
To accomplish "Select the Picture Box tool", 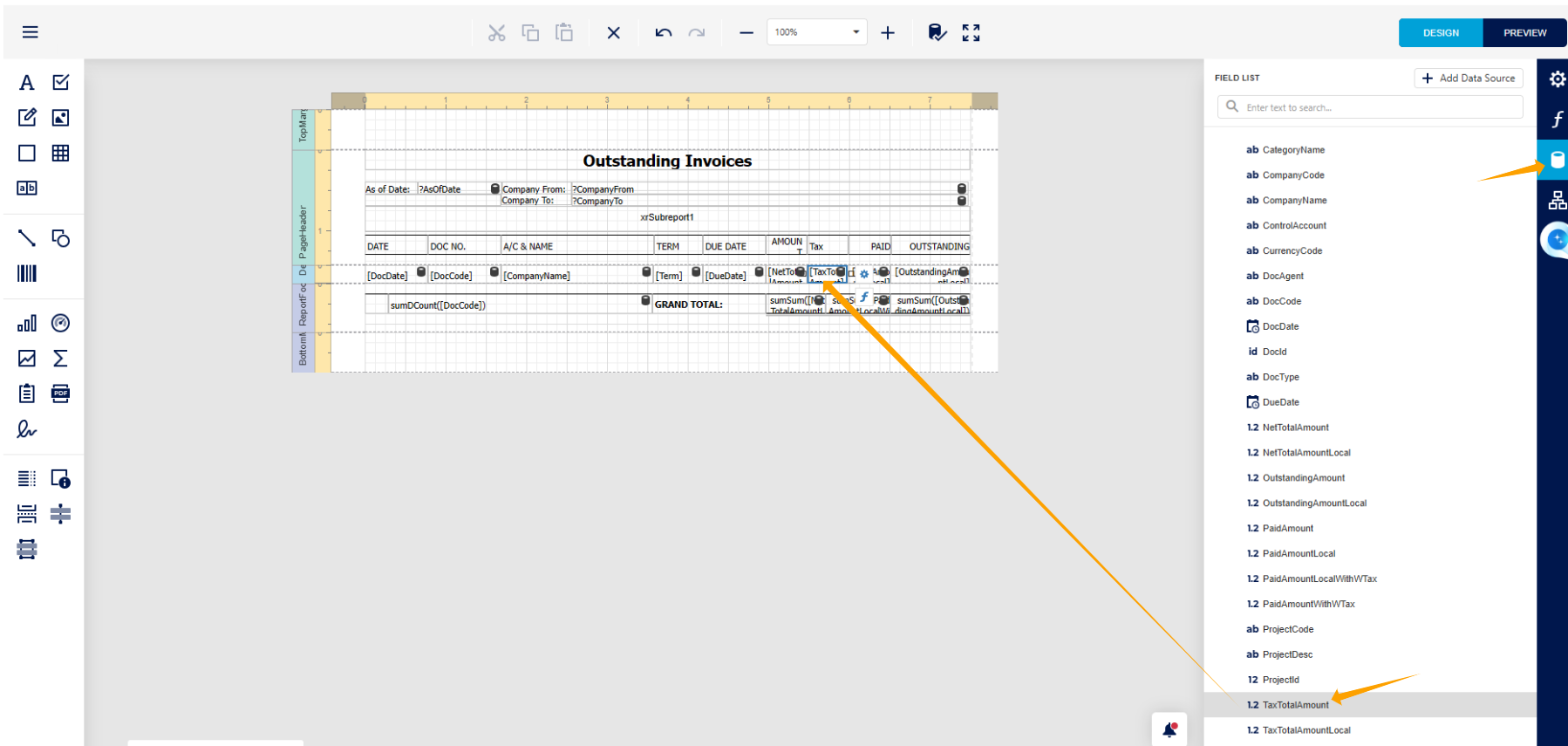I will click(60, 117).
